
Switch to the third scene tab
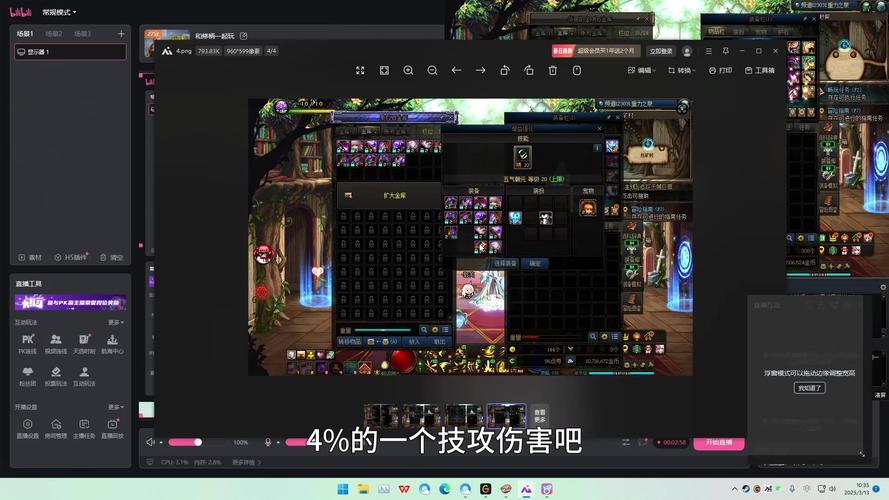click(x=82, y=34)
